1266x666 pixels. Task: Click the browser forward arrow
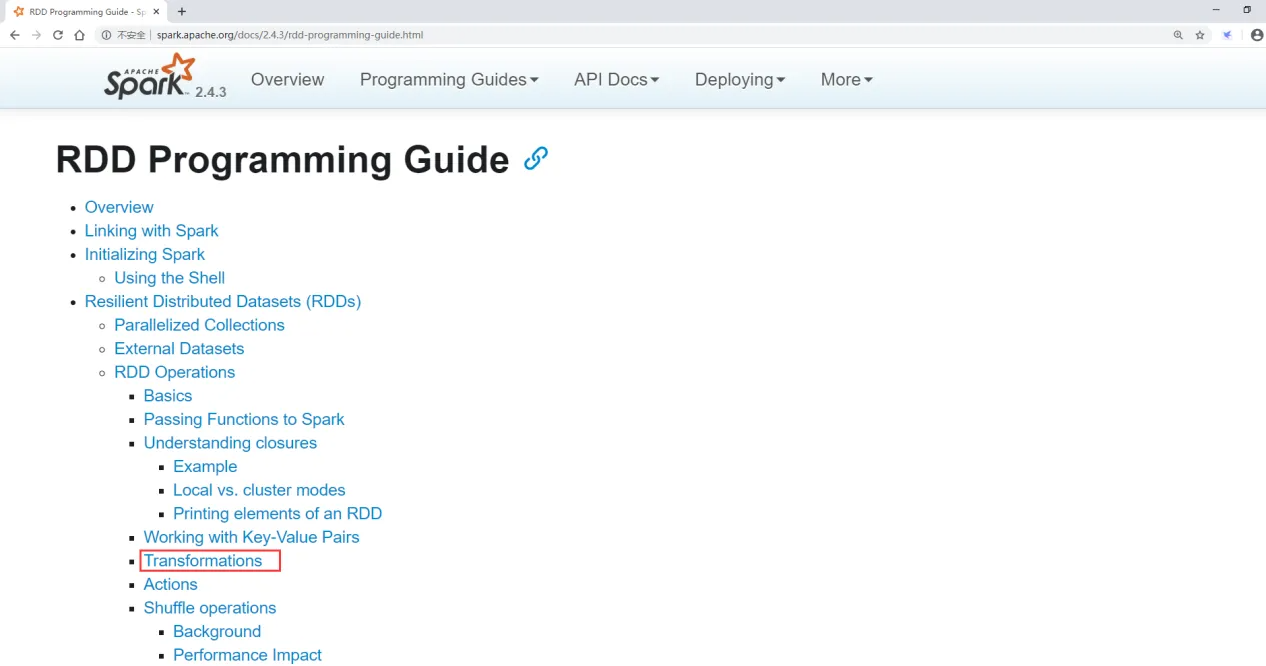tap(36, 35)
